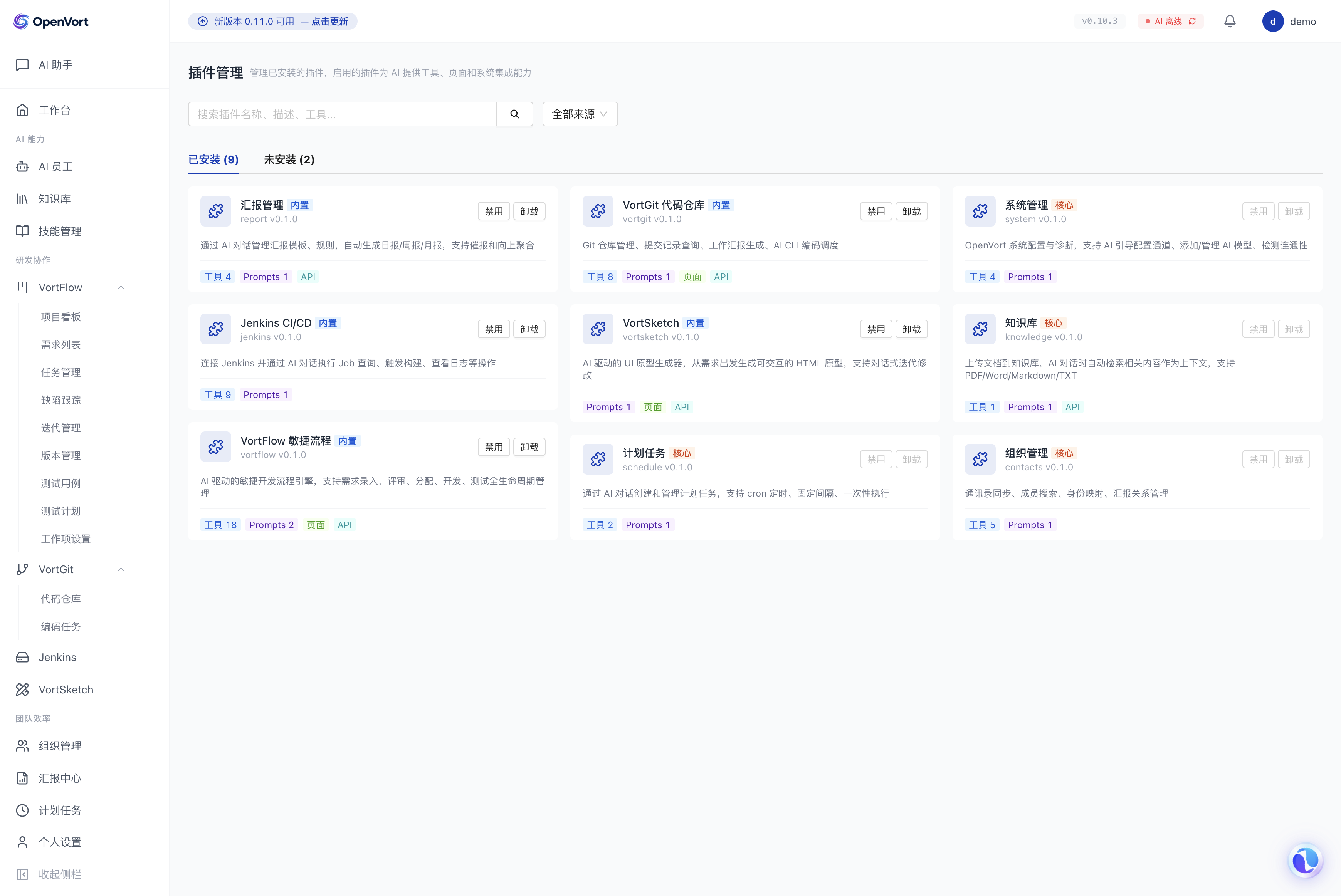Click the 汇报管理 plugin puzzle icon
This screenshot has width=1341, height=896.
coord(215,211)
